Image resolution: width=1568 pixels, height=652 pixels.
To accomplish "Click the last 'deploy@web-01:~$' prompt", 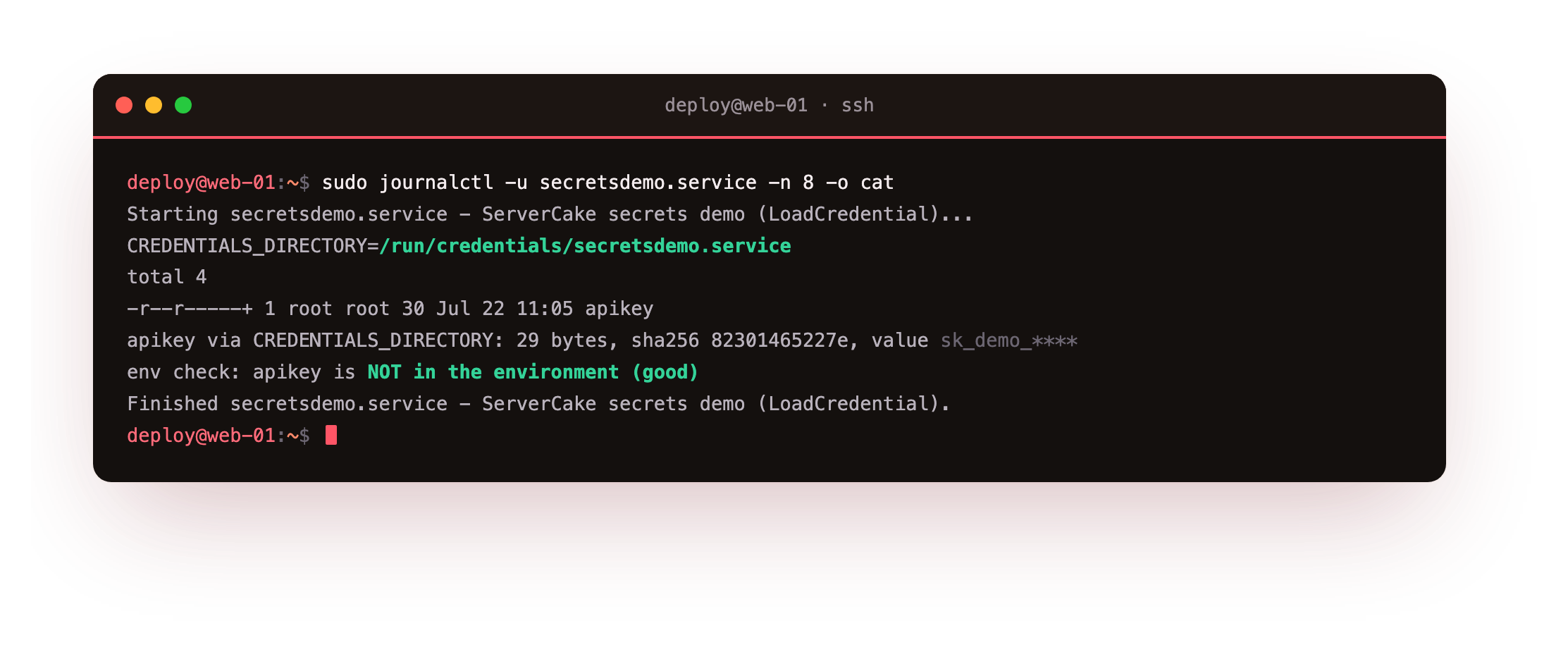I will (x=218, y=436).
